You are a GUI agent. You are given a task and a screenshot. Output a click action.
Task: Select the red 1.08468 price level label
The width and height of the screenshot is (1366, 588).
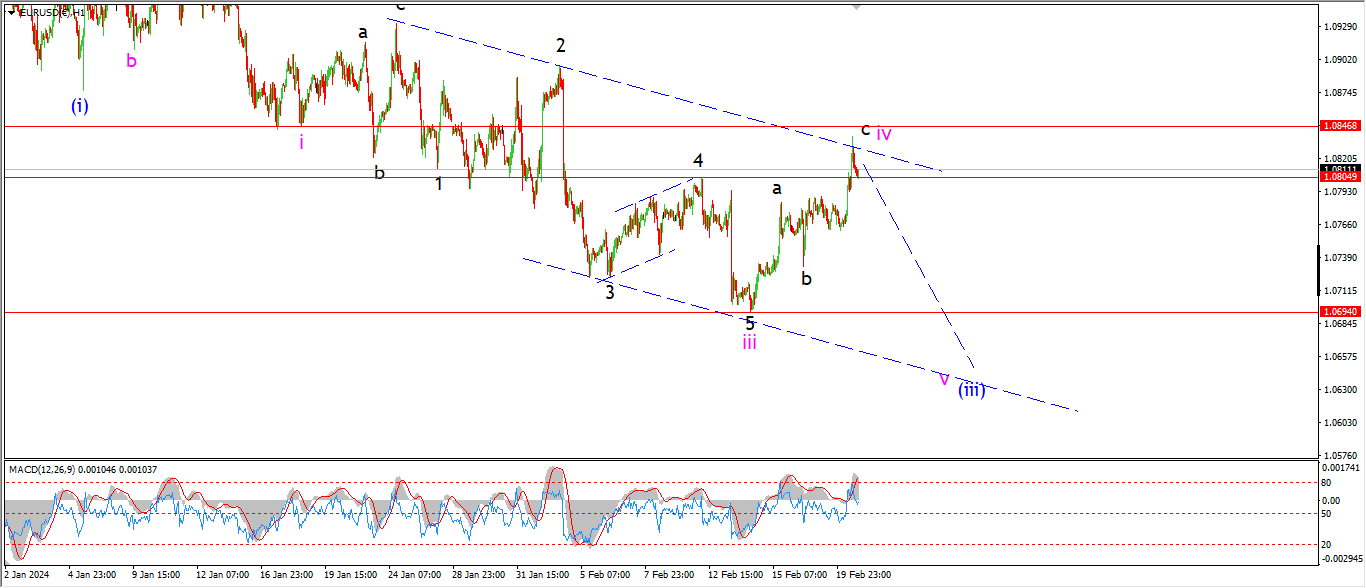pyautogui.click(x=1339, y=126)
